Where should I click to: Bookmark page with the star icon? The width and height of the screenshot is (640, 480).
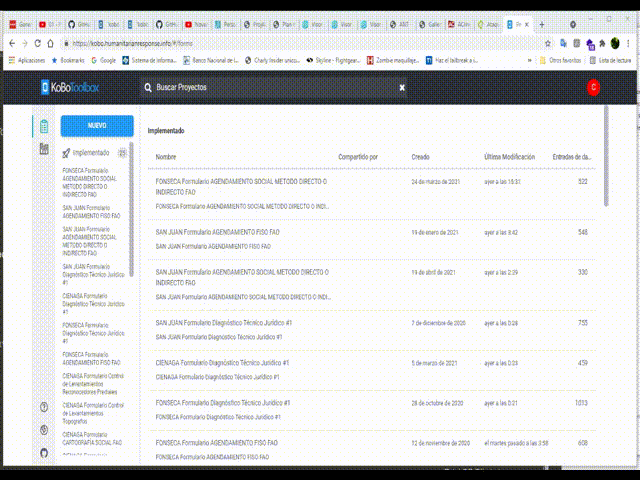[548, 43]
